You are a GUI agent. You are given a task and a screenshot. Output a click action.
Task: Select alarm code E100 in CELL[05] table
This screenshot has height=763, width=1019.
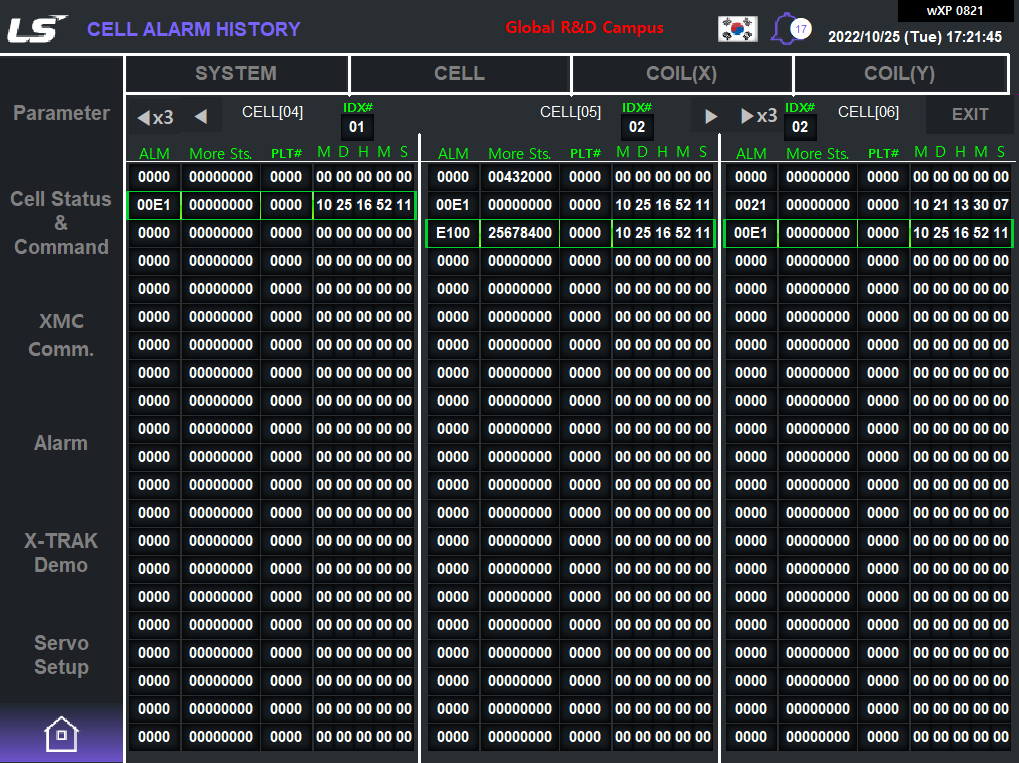(453, 233)
